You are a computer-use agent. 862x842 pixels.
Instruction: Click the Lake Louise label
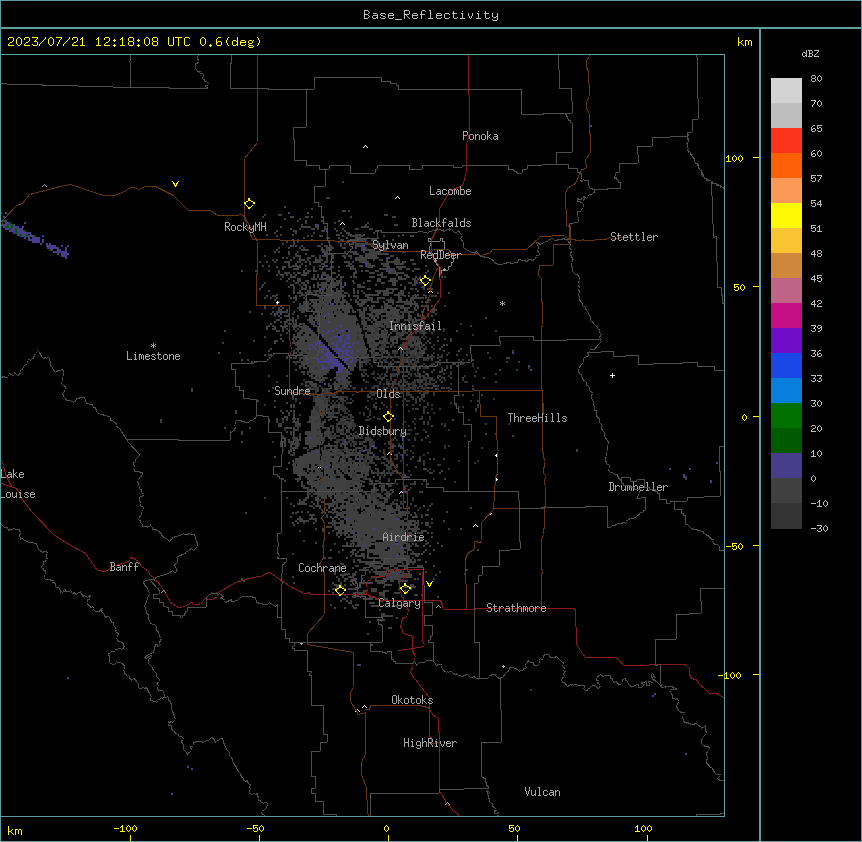(x=17, y=484)
